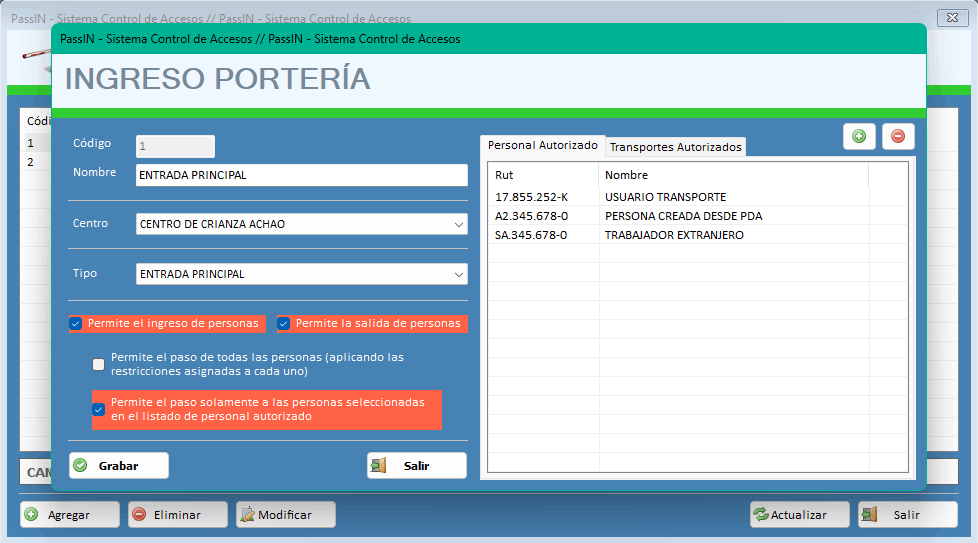Viewport: 978px width, 543px height.
Task: Select the Personal Autorizado tab
Action: click(x=542, y=145)
